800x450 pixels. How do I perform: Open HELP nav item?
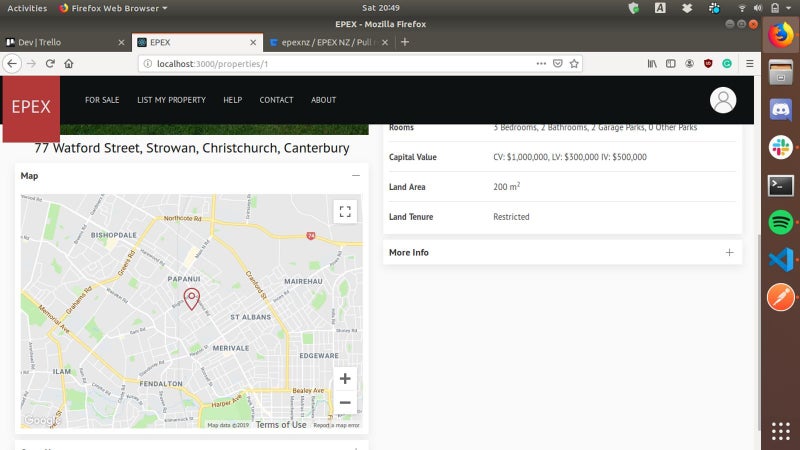tap(233, 100)
